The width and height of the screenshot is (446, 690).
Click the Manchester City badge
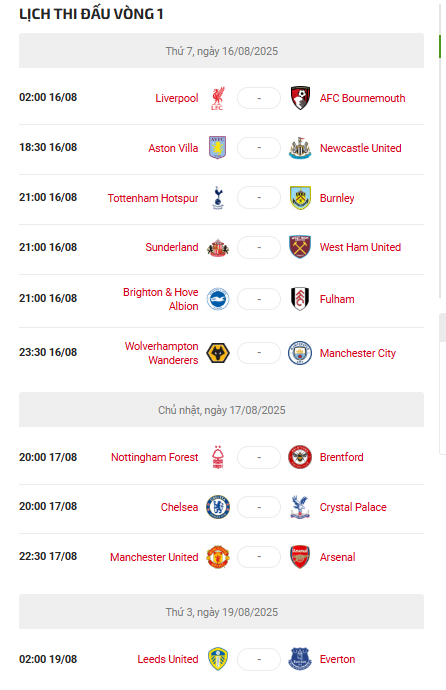[300, 353]
